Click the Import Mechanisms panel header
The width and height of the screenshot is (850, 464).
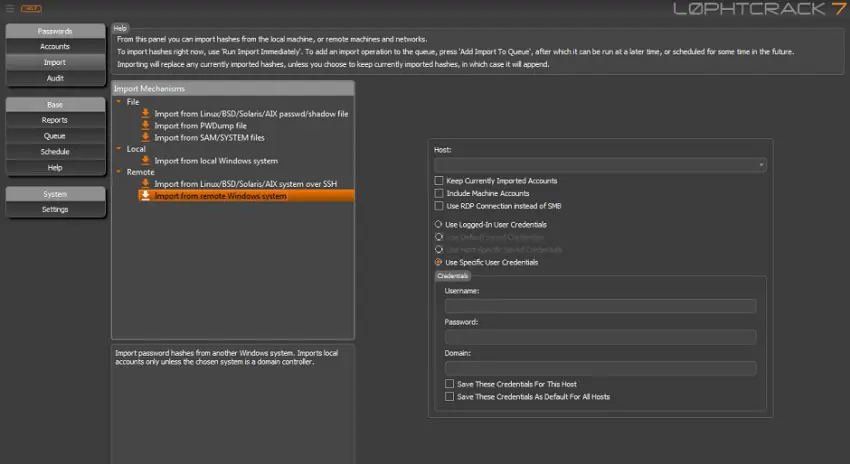click(233, 88)
